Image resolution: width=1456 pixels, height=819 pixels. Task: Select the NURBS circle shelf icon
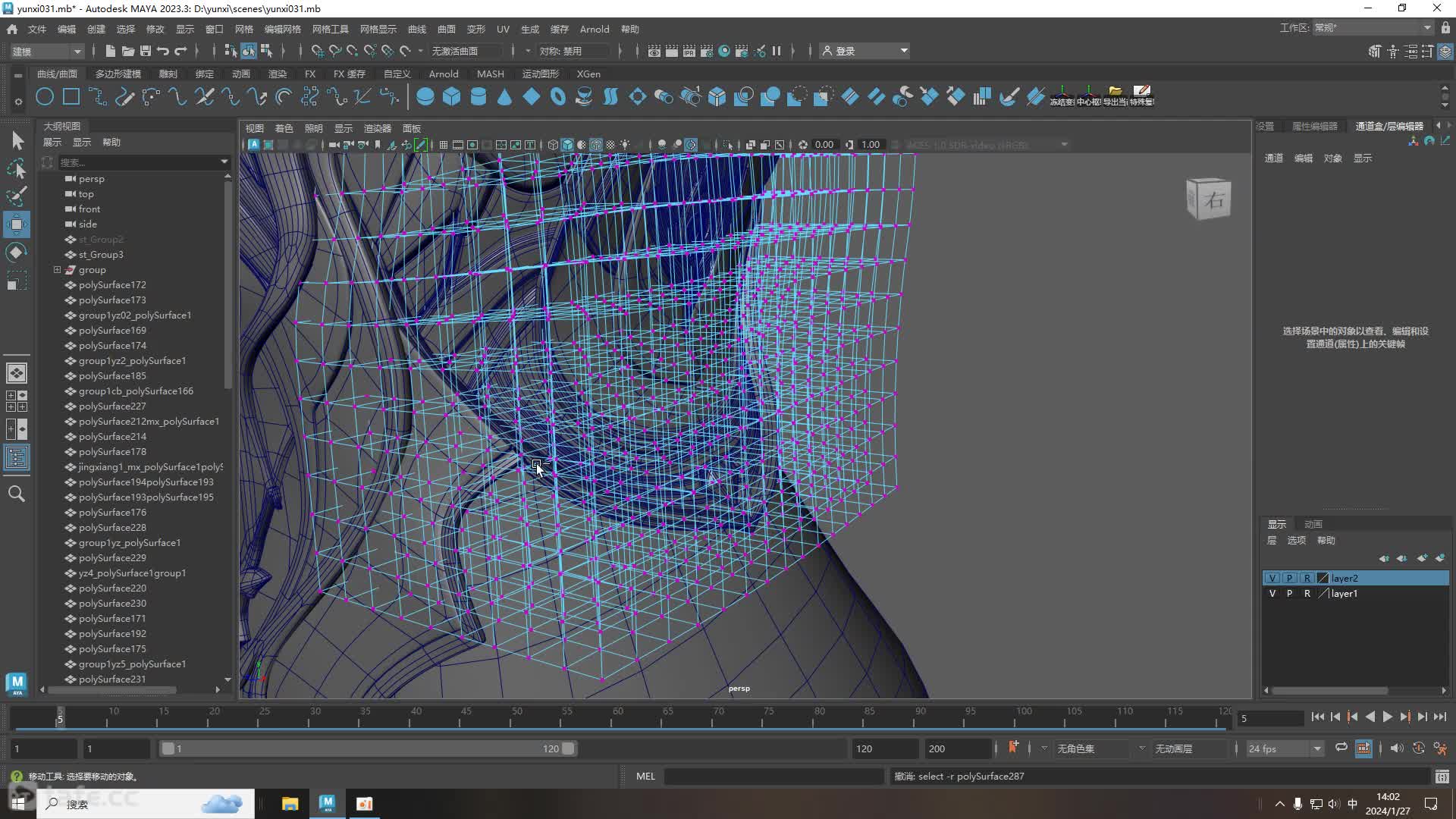45,96
